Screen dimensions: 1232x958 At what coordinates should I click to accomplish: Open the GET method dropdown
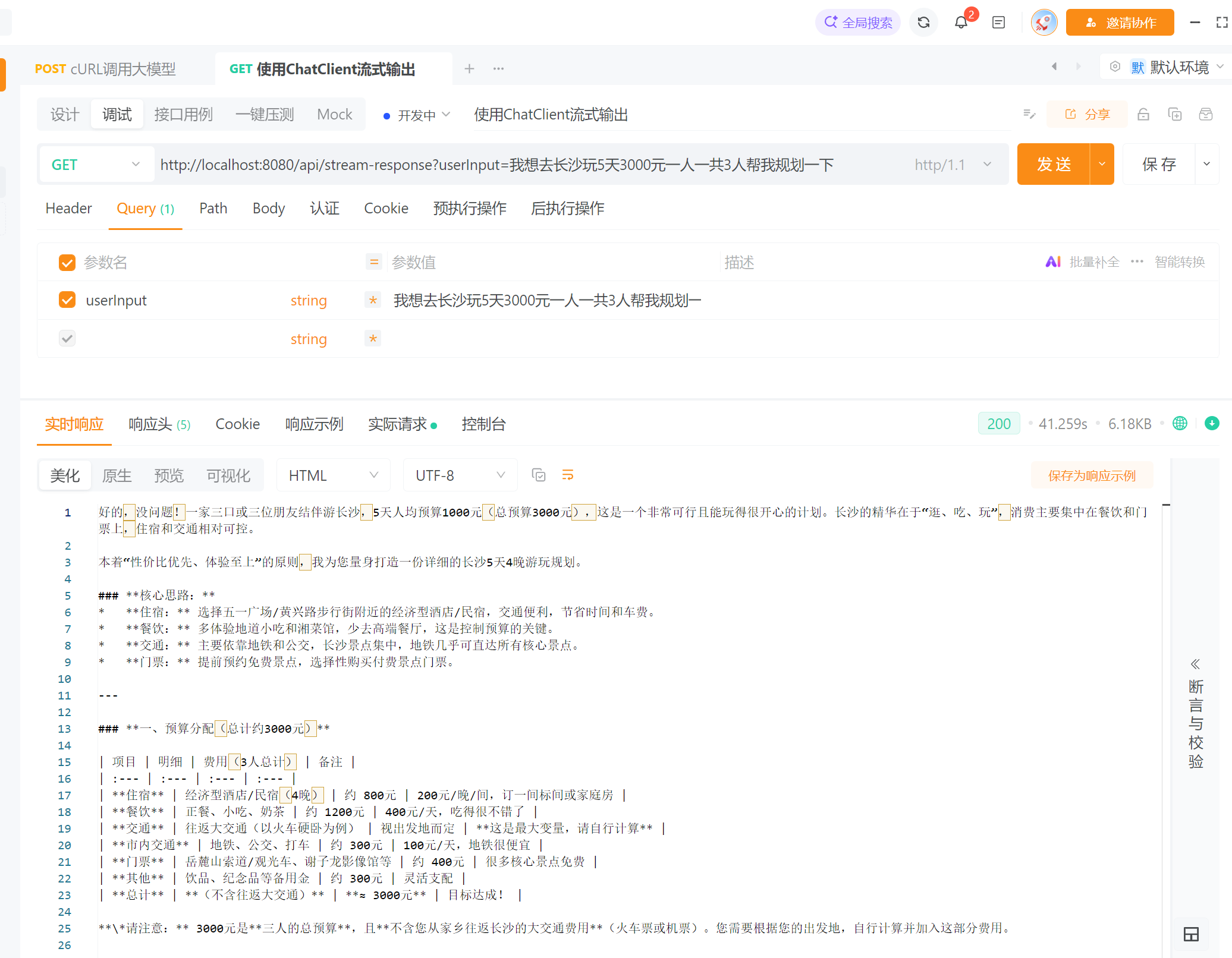click(95, 165)
